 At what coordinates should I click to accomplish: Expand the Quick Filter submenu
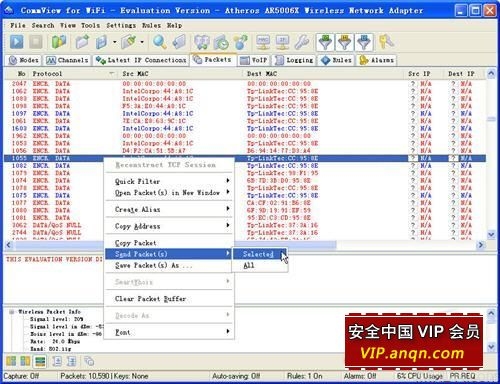[169, 181]
